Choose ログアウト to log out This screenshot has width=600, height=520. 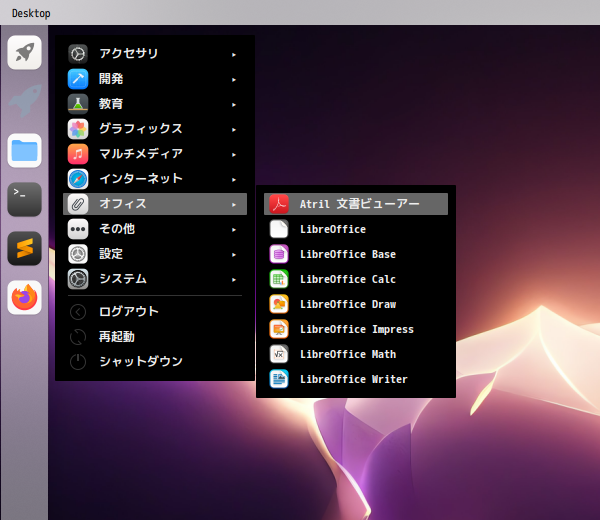[155, 312]
